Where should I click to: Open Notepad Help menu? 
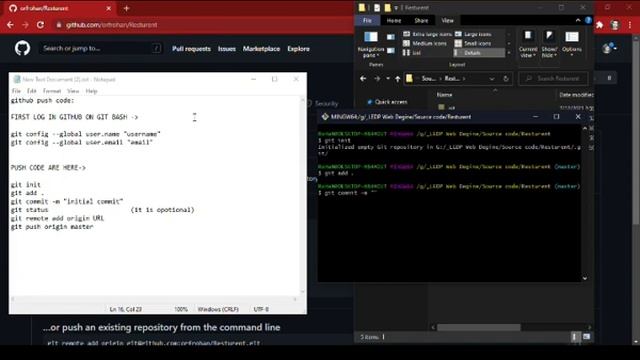[x=91, y=91]
